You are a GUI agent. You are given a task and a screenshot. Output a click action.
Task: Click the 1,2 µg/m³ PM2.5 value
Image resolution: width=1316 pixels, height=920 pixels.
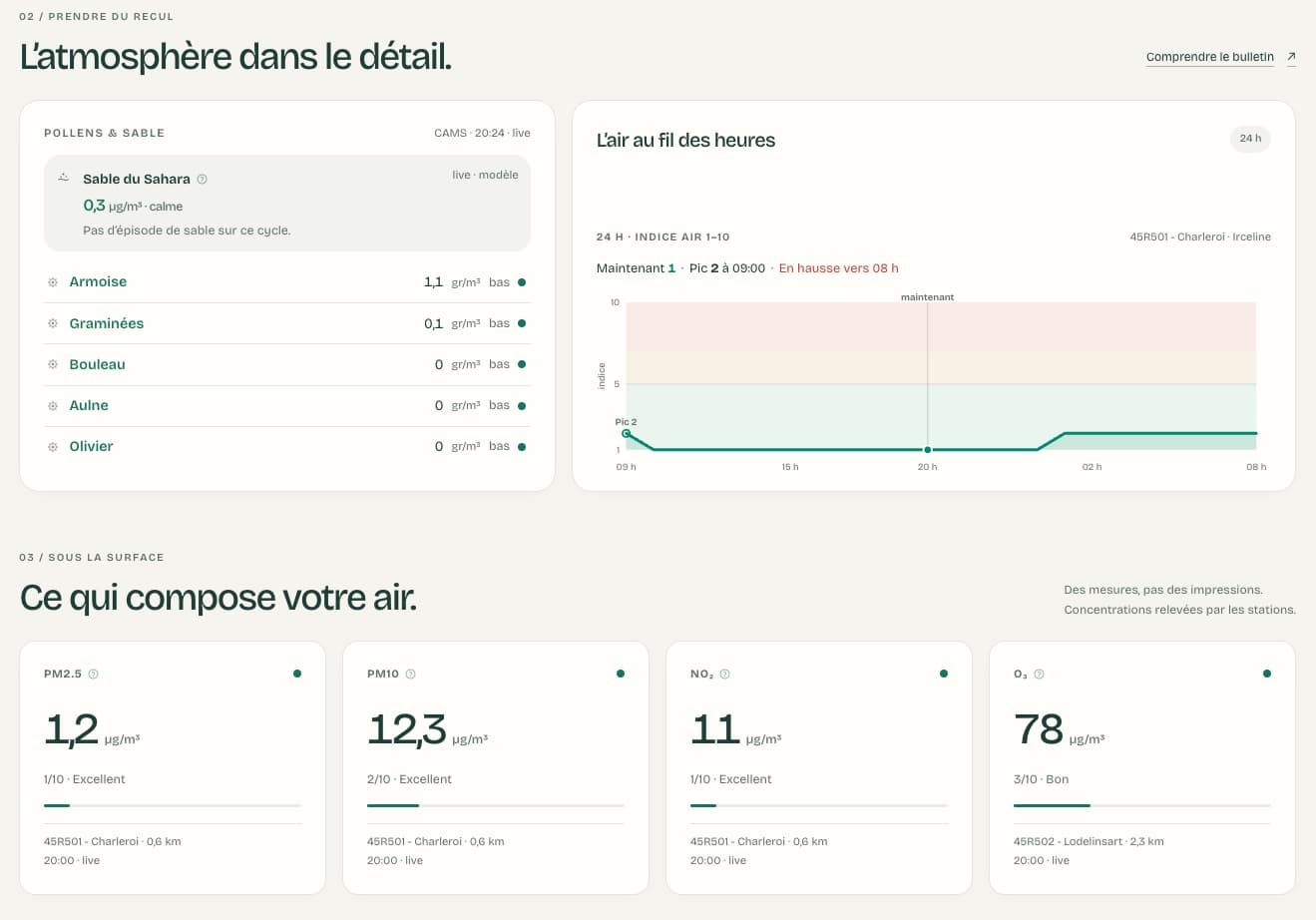[92, 730]
